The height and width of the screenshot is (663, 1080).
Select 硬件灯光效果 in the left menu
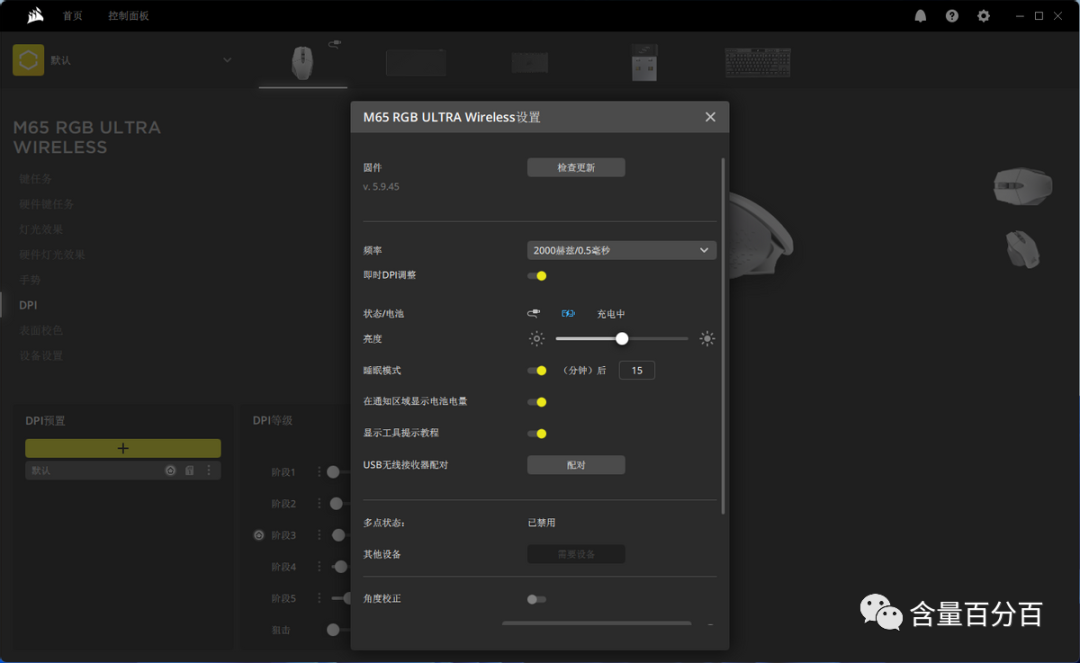(52, 255)
